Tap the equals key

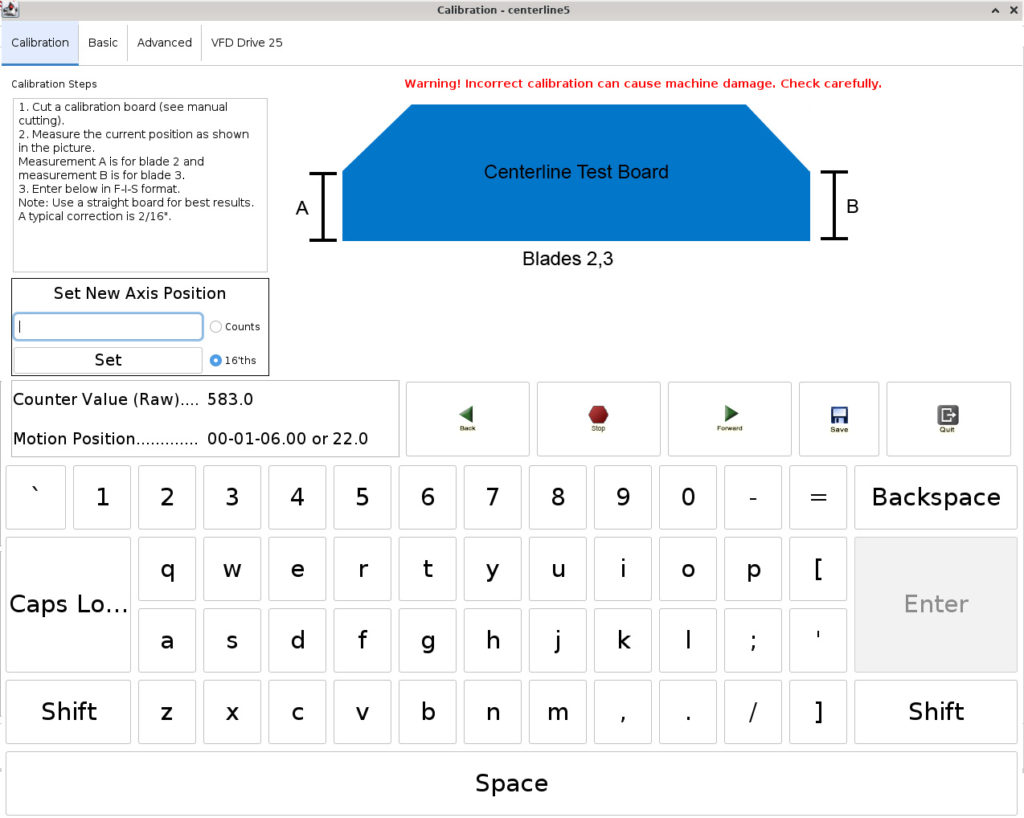[x=818, y=497]
